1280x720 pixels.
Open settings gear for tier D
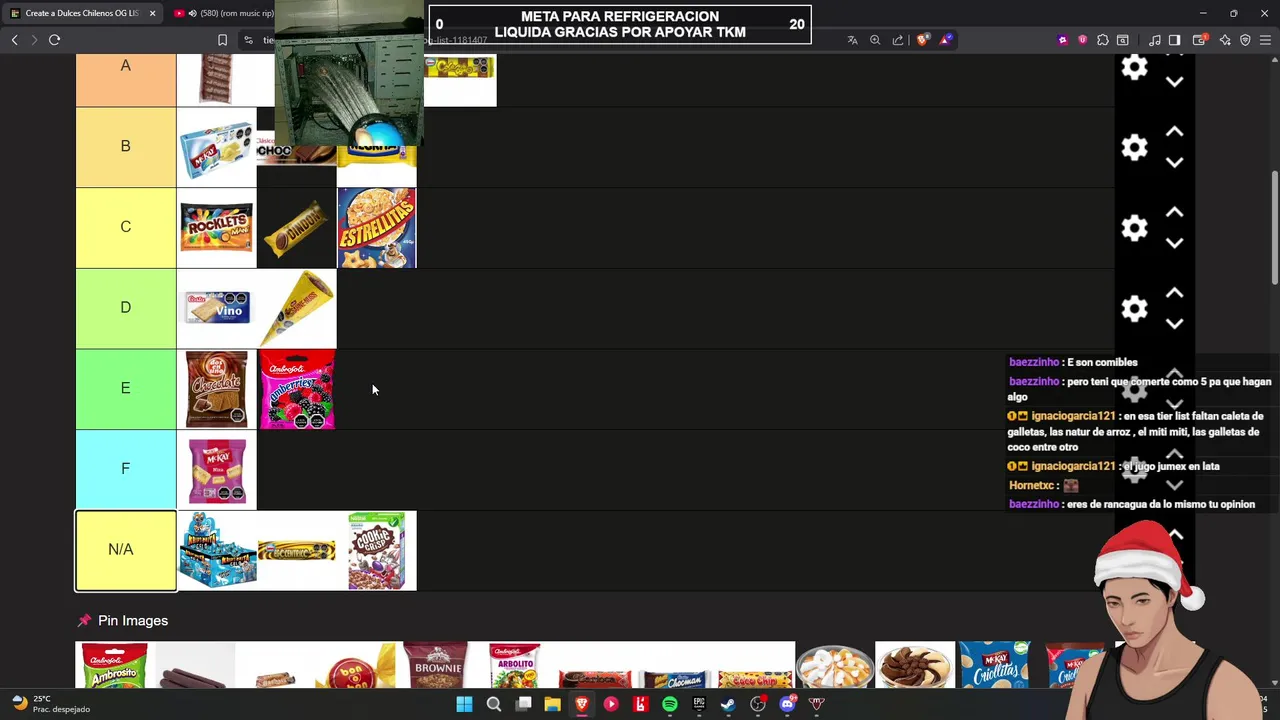tap(1134, 309)
